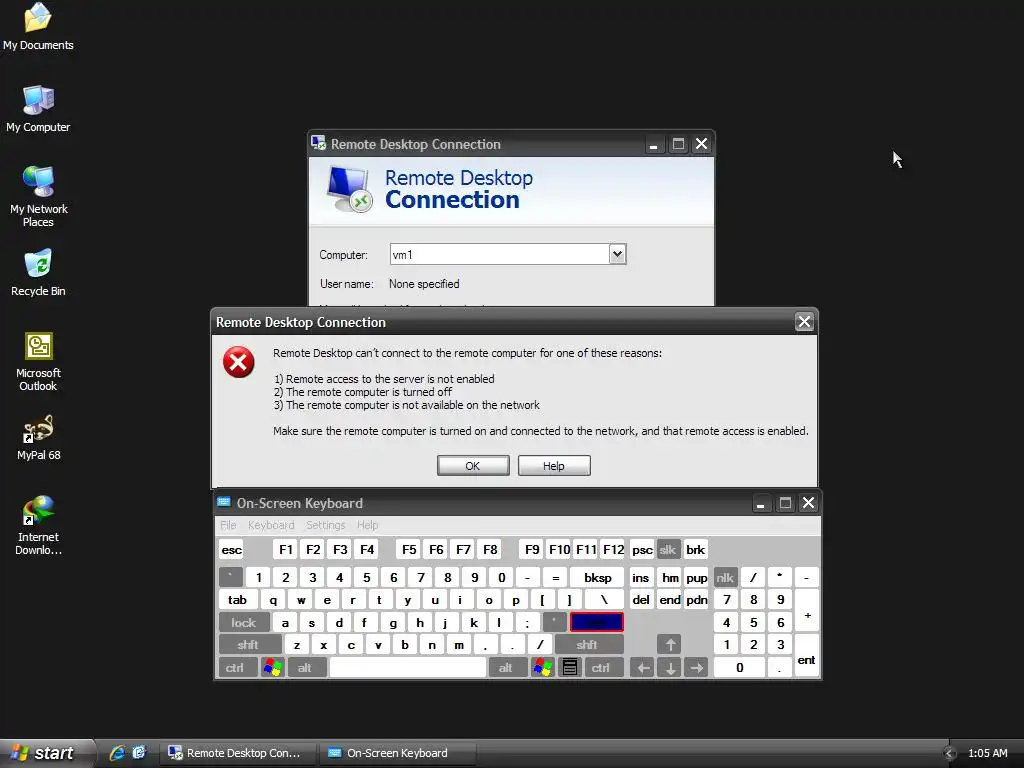Click the F1 key on On-Screen Keyboard
The height and width of the screenshot is (768, 1024).
285,549
